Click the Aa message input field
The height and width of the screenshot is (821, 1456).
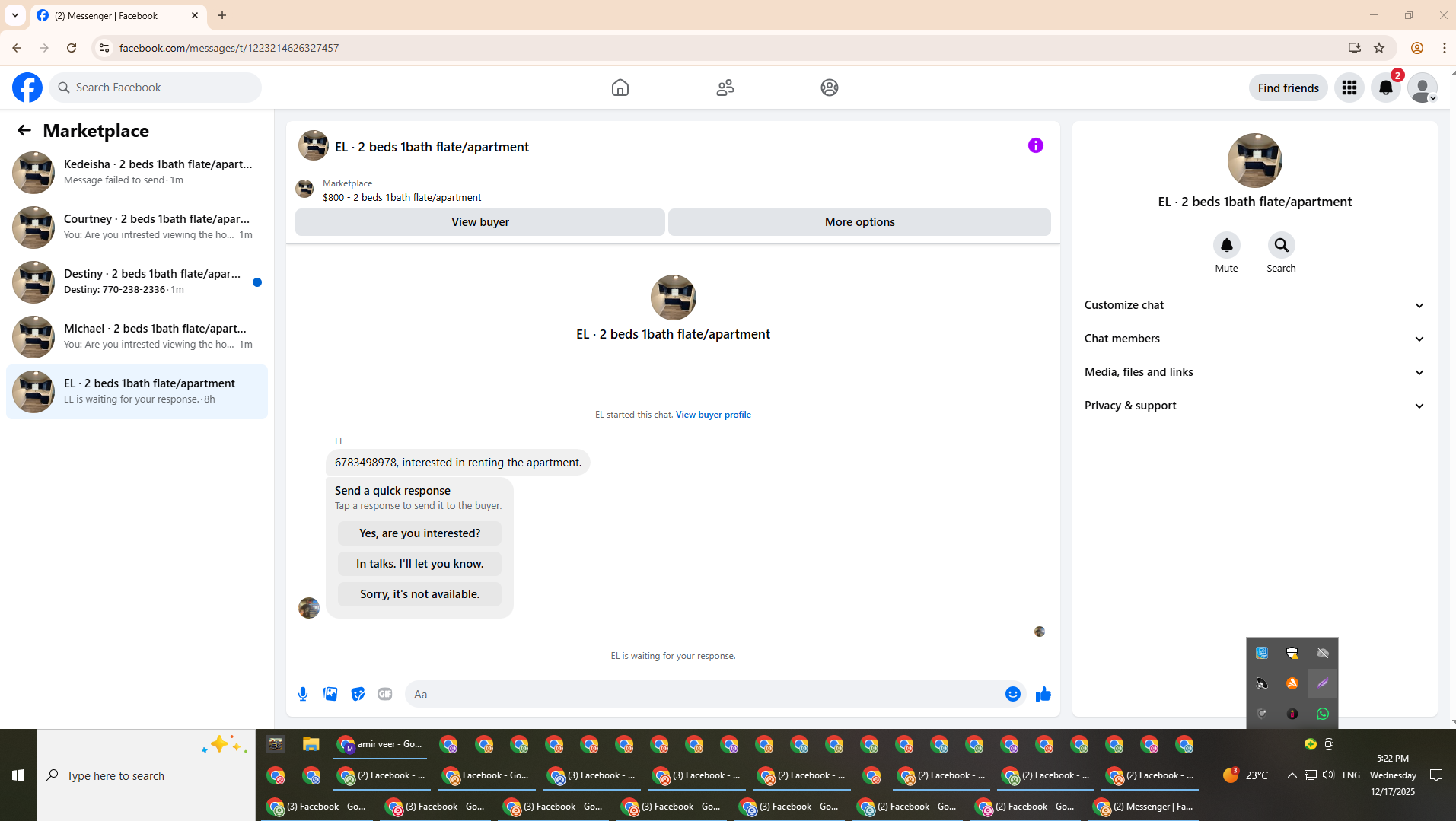pos(704,694)
